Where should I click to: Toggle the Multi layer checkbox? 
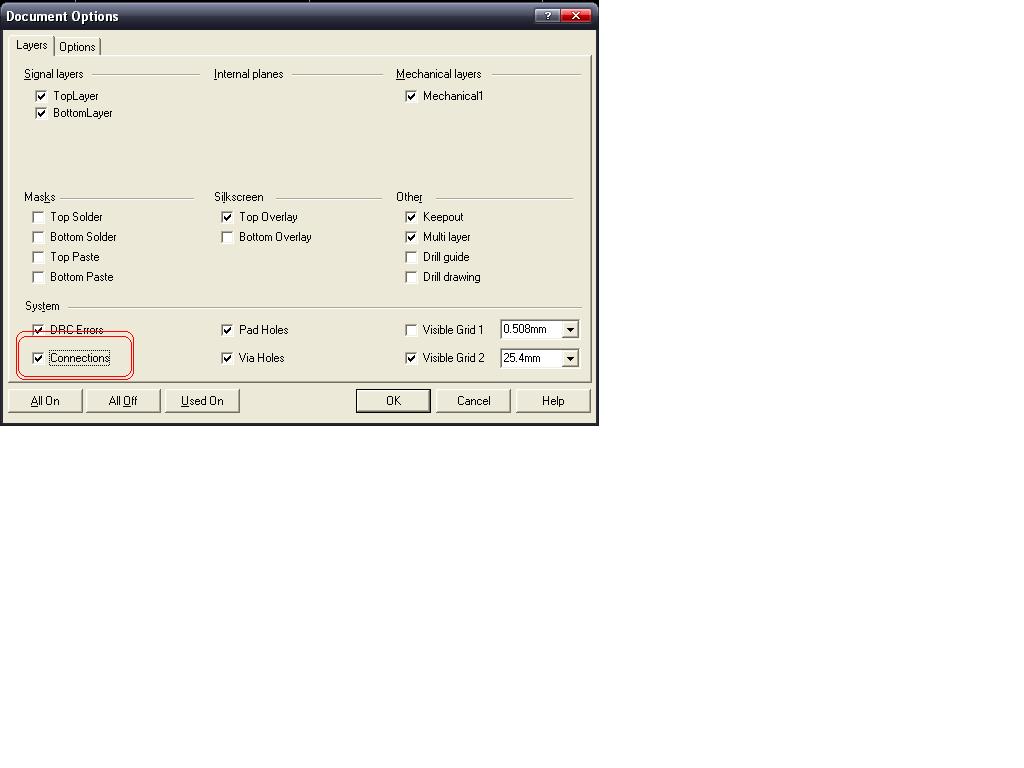point(411,237)
